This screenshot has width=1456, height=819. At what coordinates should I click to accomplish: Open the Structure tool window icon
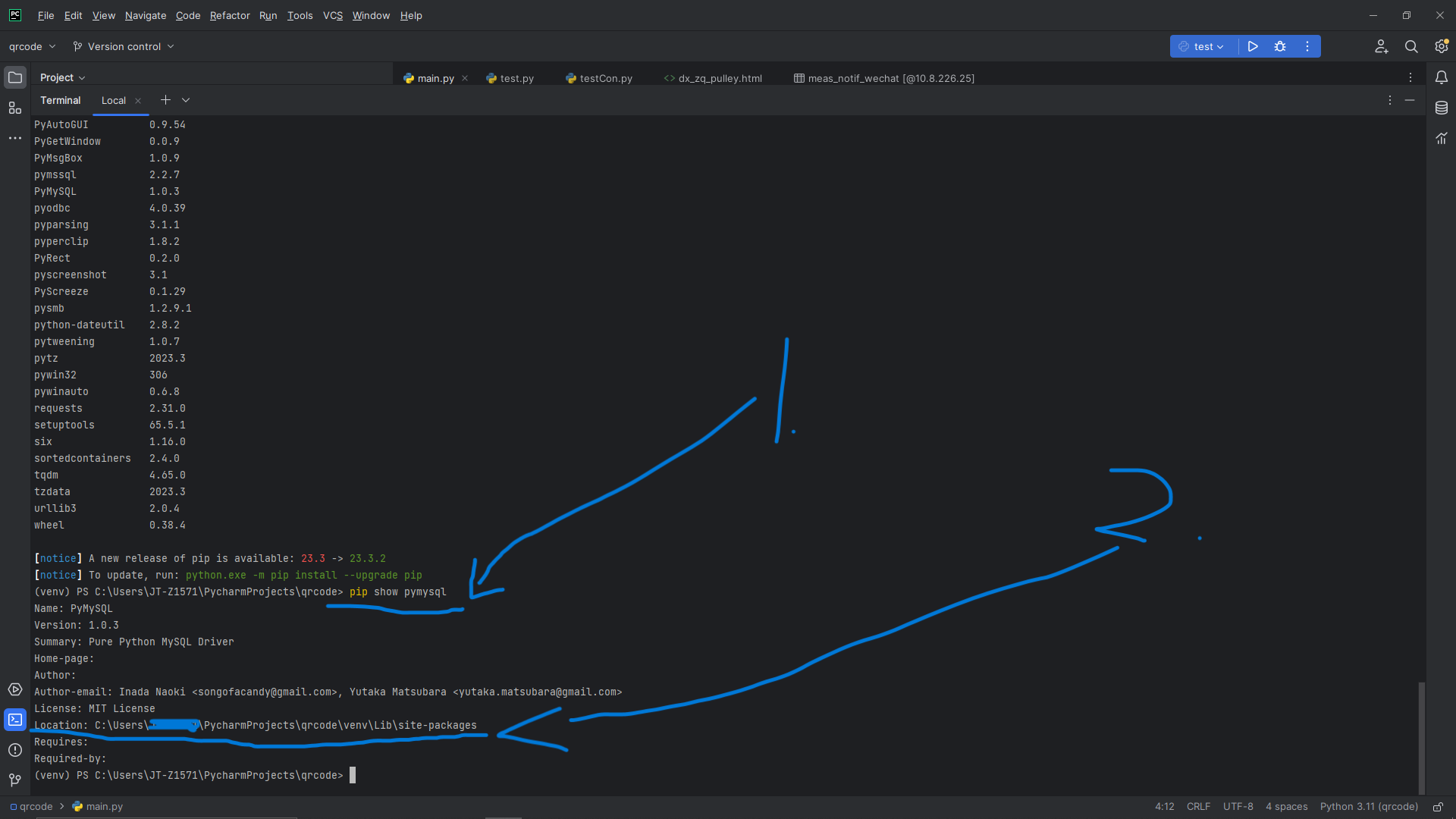[x=15, y=108]
